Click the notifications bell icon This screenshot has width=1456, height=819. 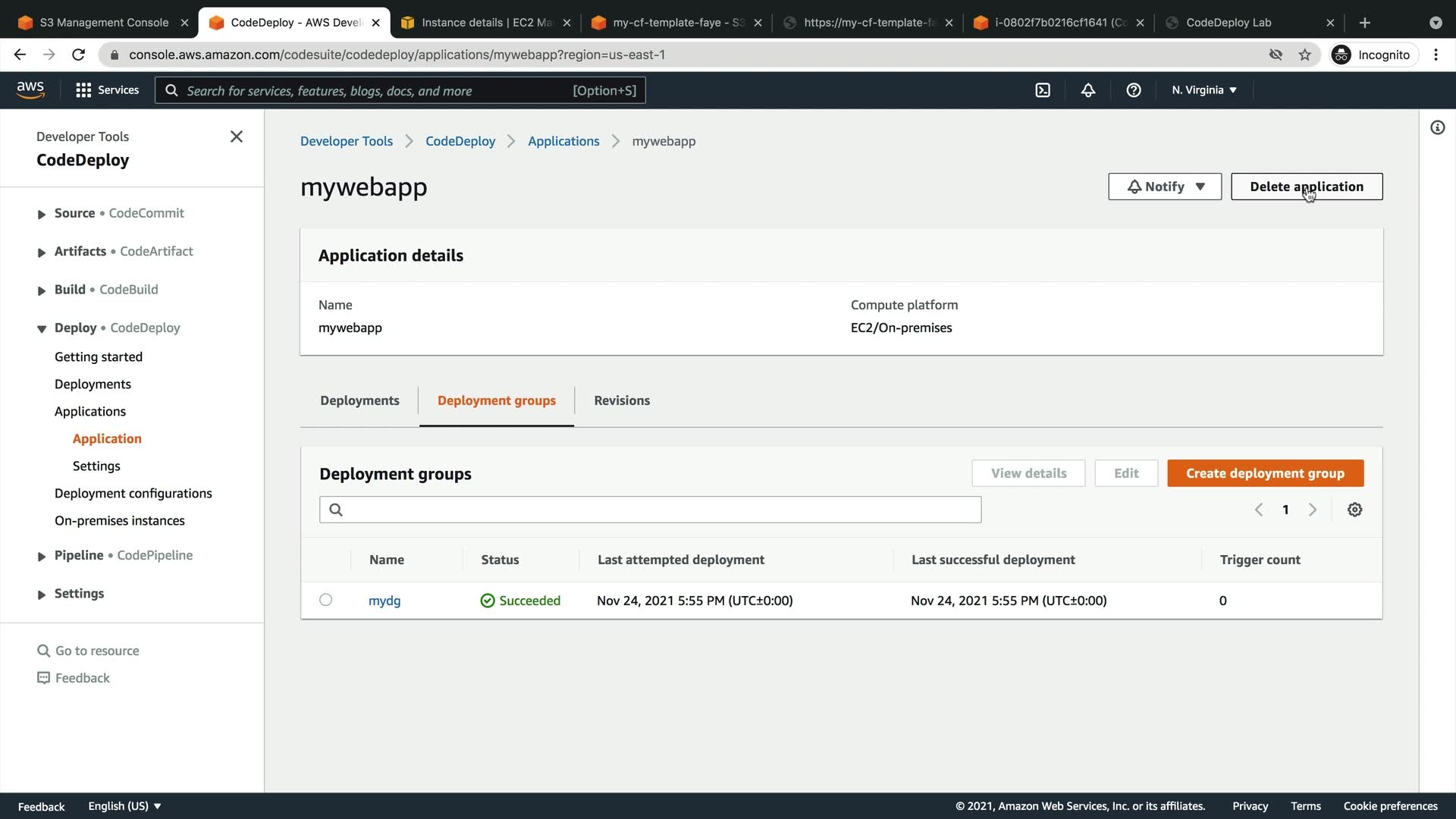[x=1087, y=90]
